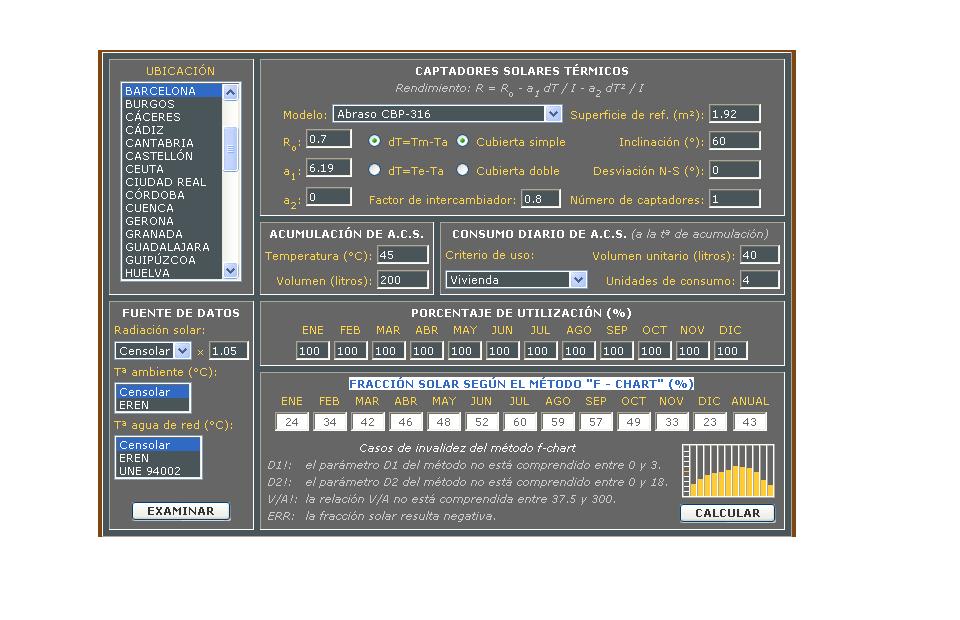
Task: Click Superficie de ref. field
Action: (735, 114)
